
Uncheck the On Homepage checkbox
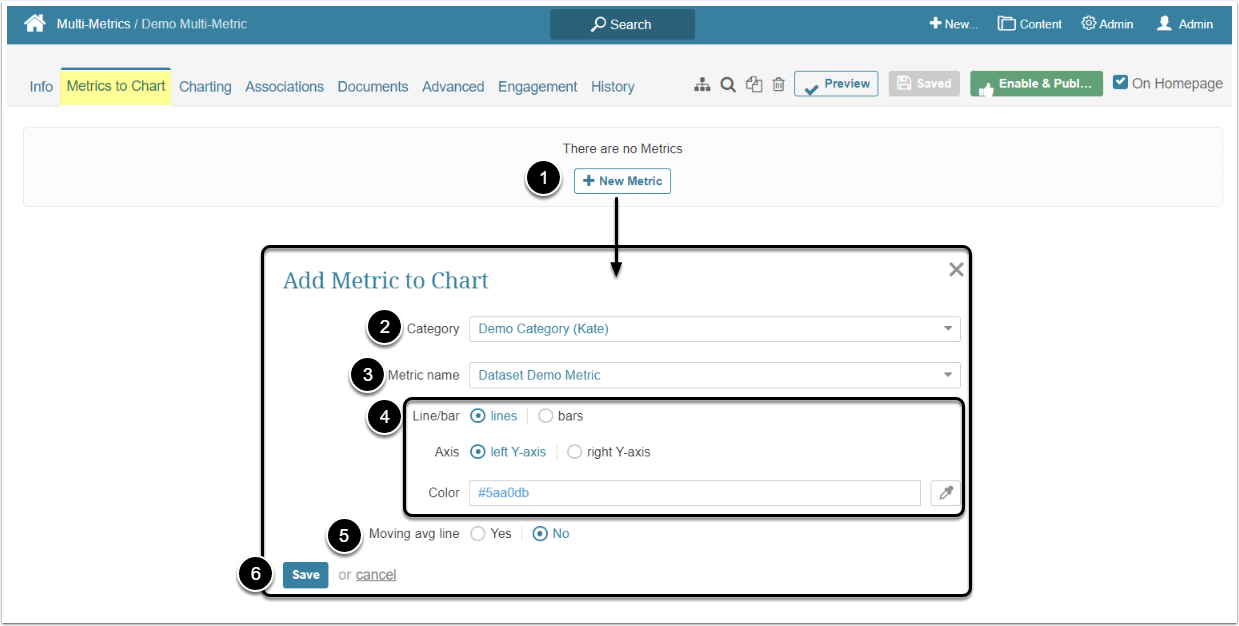pyautogui.click(x=1121, y=83)
